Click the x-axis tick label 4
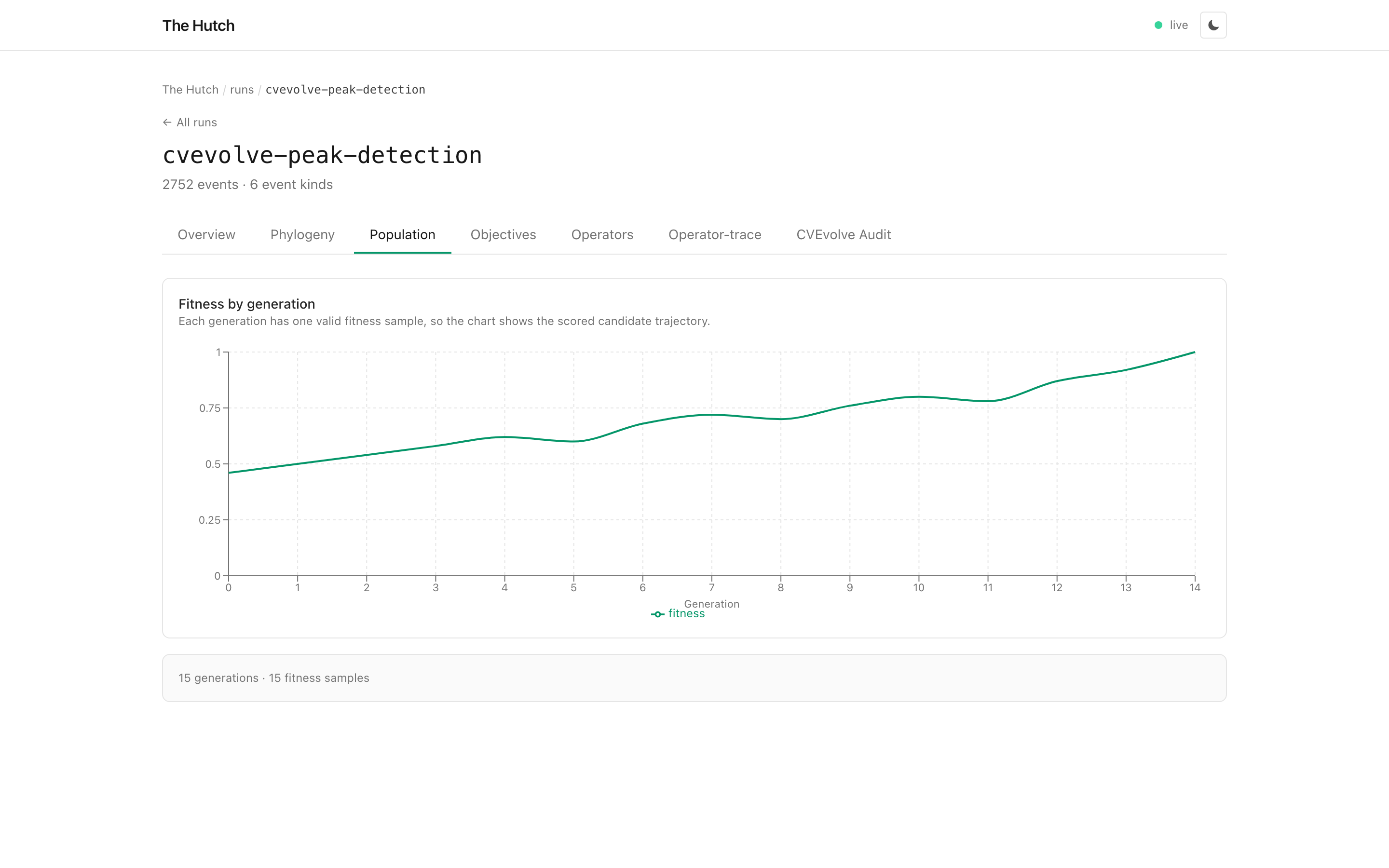 pos(504,588)
